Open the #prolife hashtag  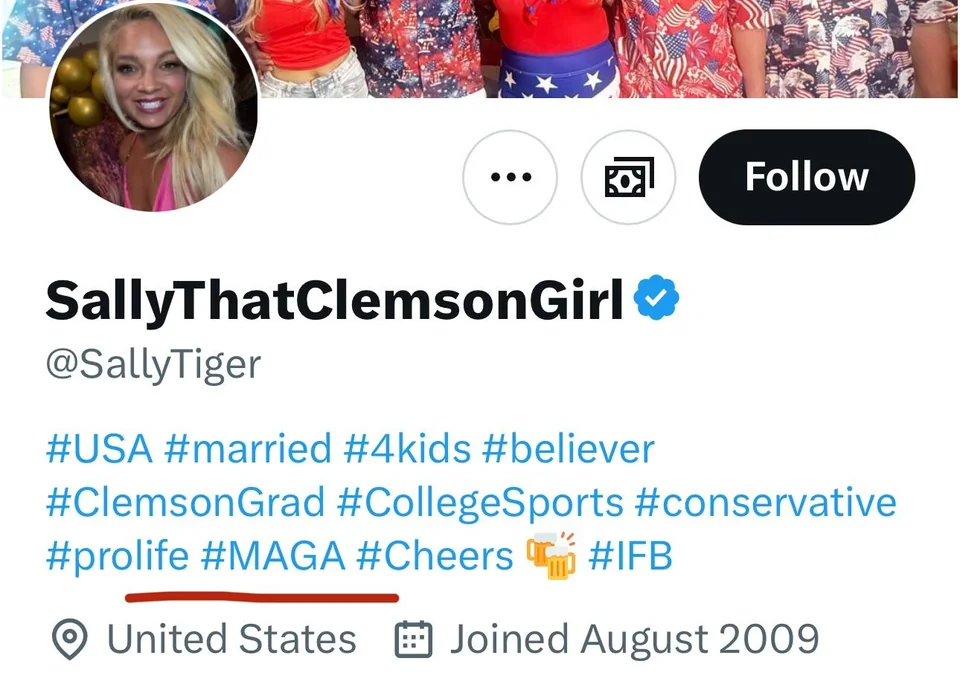coord(118,556)
